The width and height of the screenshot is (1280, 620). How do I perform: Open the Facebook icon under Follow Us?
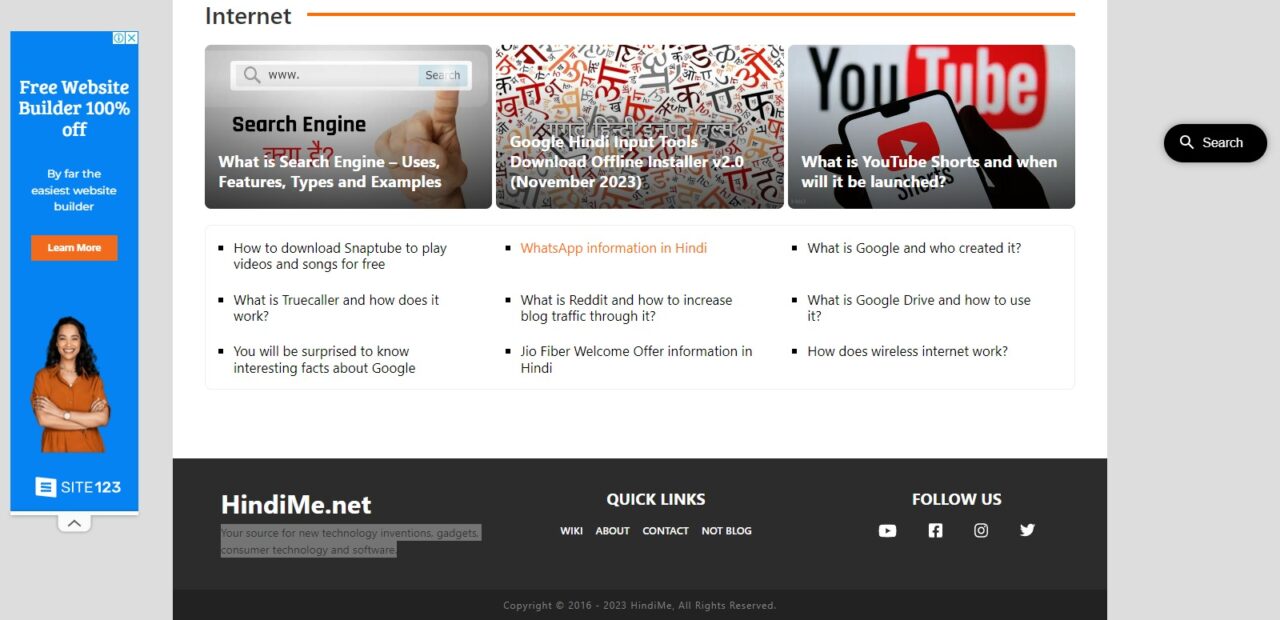(x=935, y=531)
